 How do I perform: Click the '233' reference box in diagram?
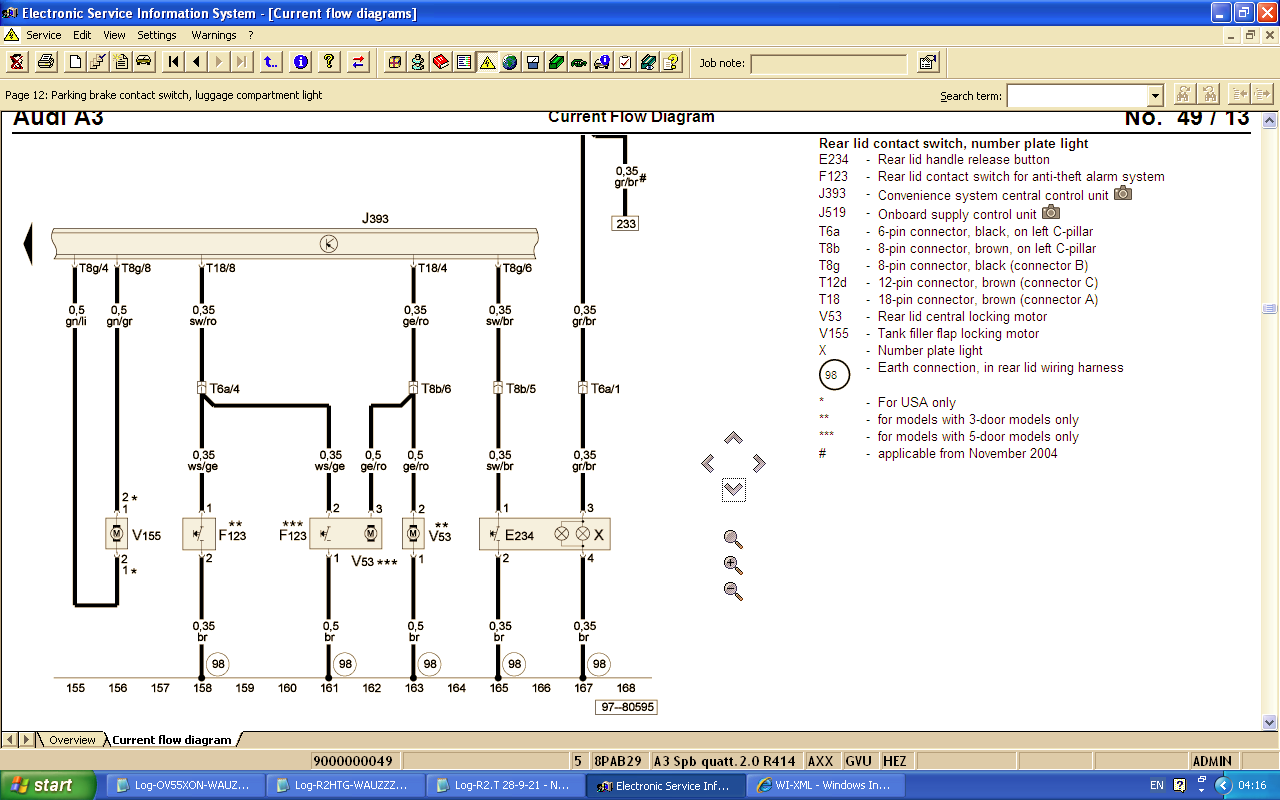click(x=626, y=224)
